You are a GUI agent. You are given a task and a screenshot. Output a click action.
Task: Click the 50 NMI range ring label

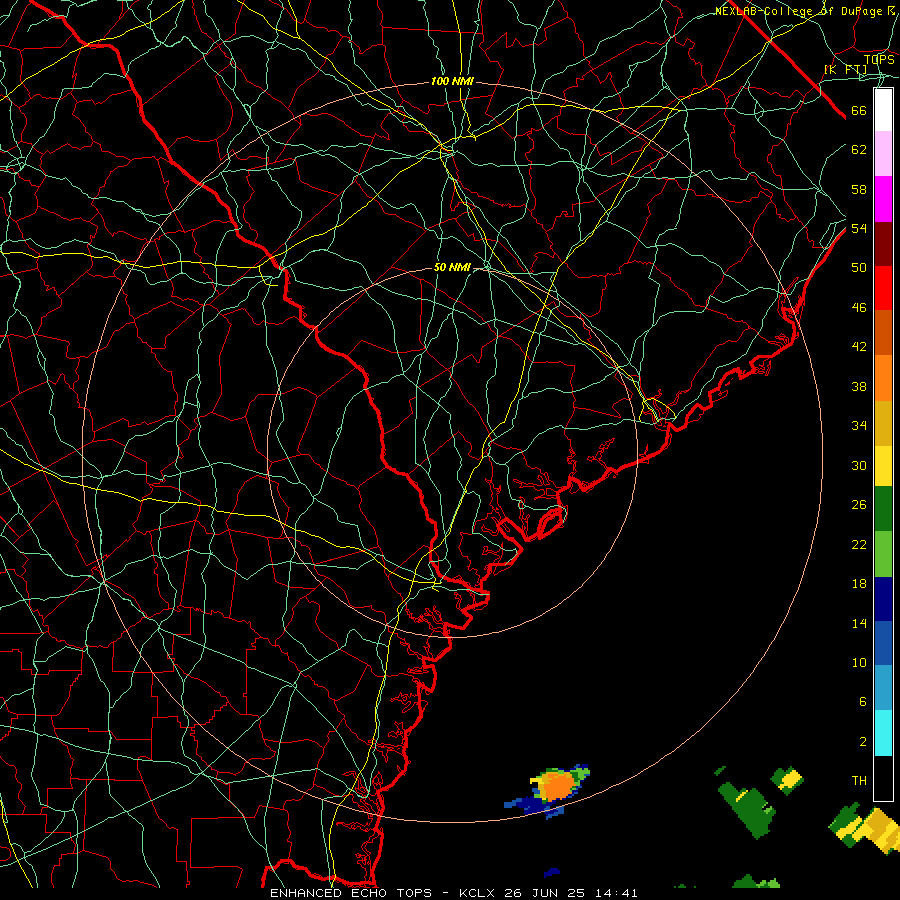tap(452, 267)
